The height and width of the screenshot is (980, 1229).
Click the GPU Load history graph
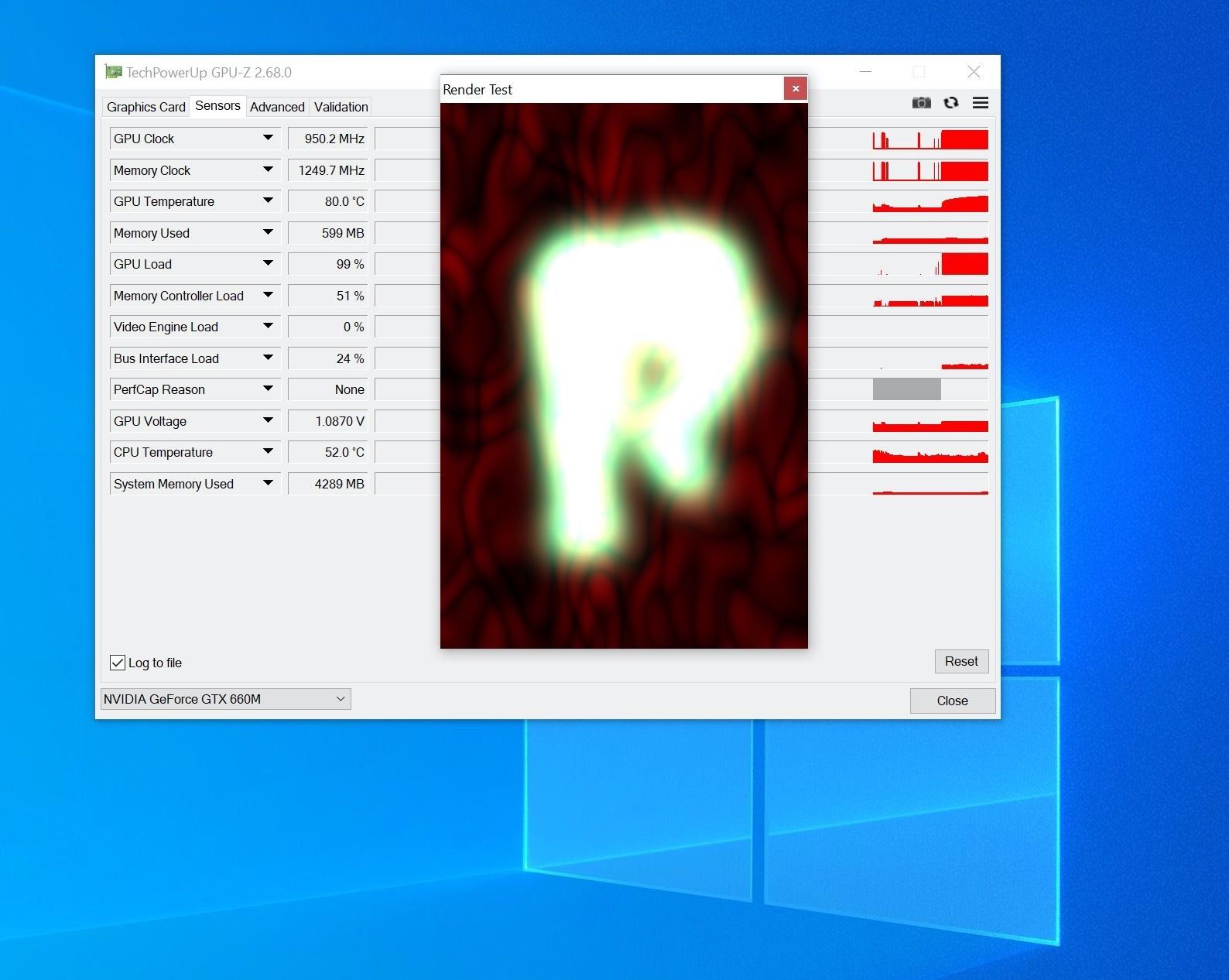(x=930, y=265)
